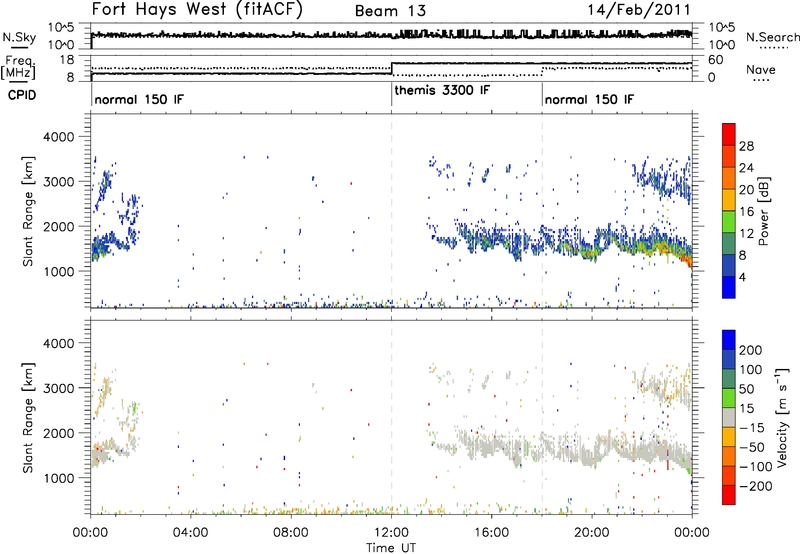Select the 'Beam 13' heading

click(x=390, y=11)
